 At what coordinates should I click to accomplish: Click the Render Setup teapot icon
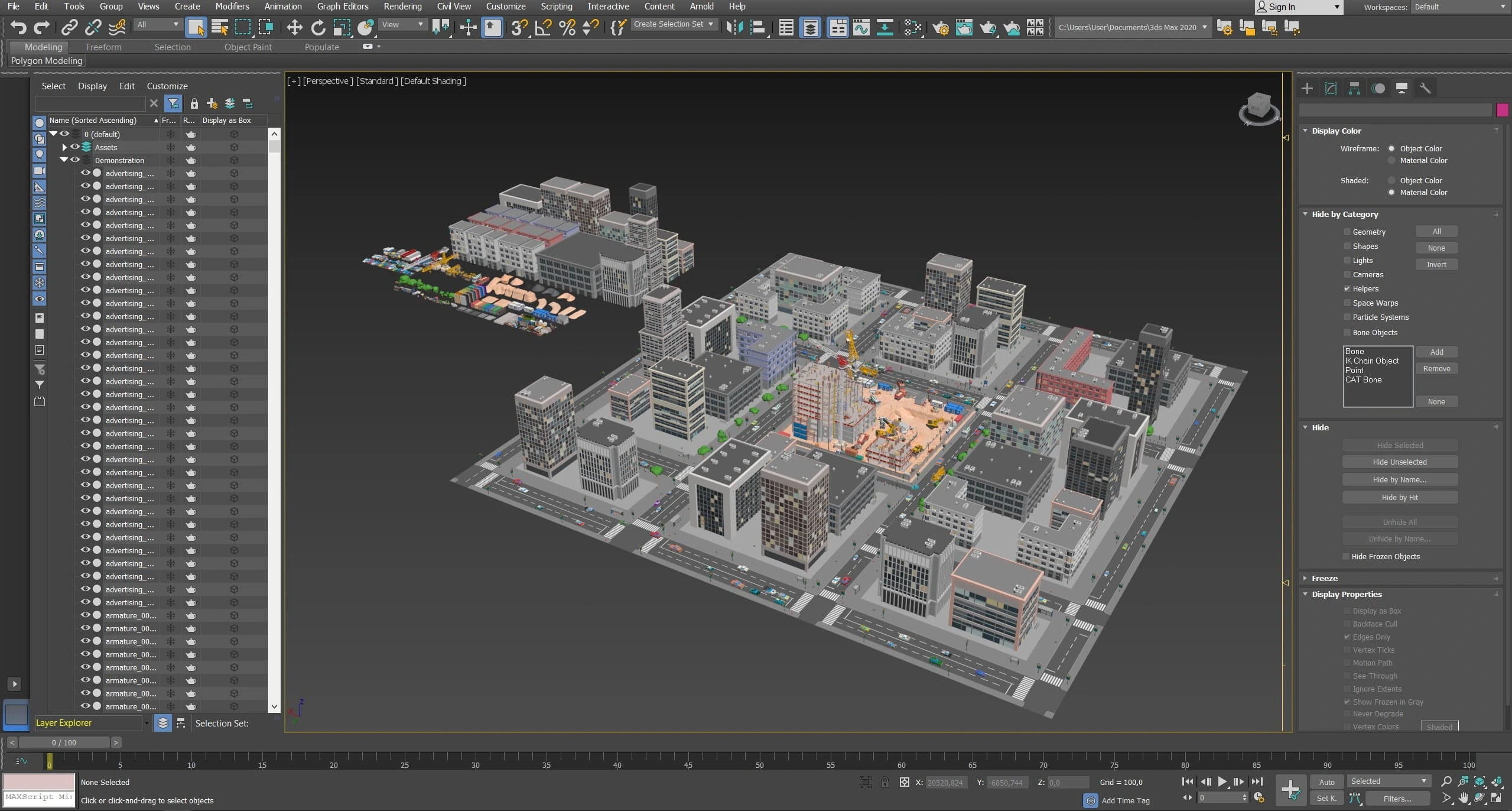pyautogui.click(x=940, y=27)
